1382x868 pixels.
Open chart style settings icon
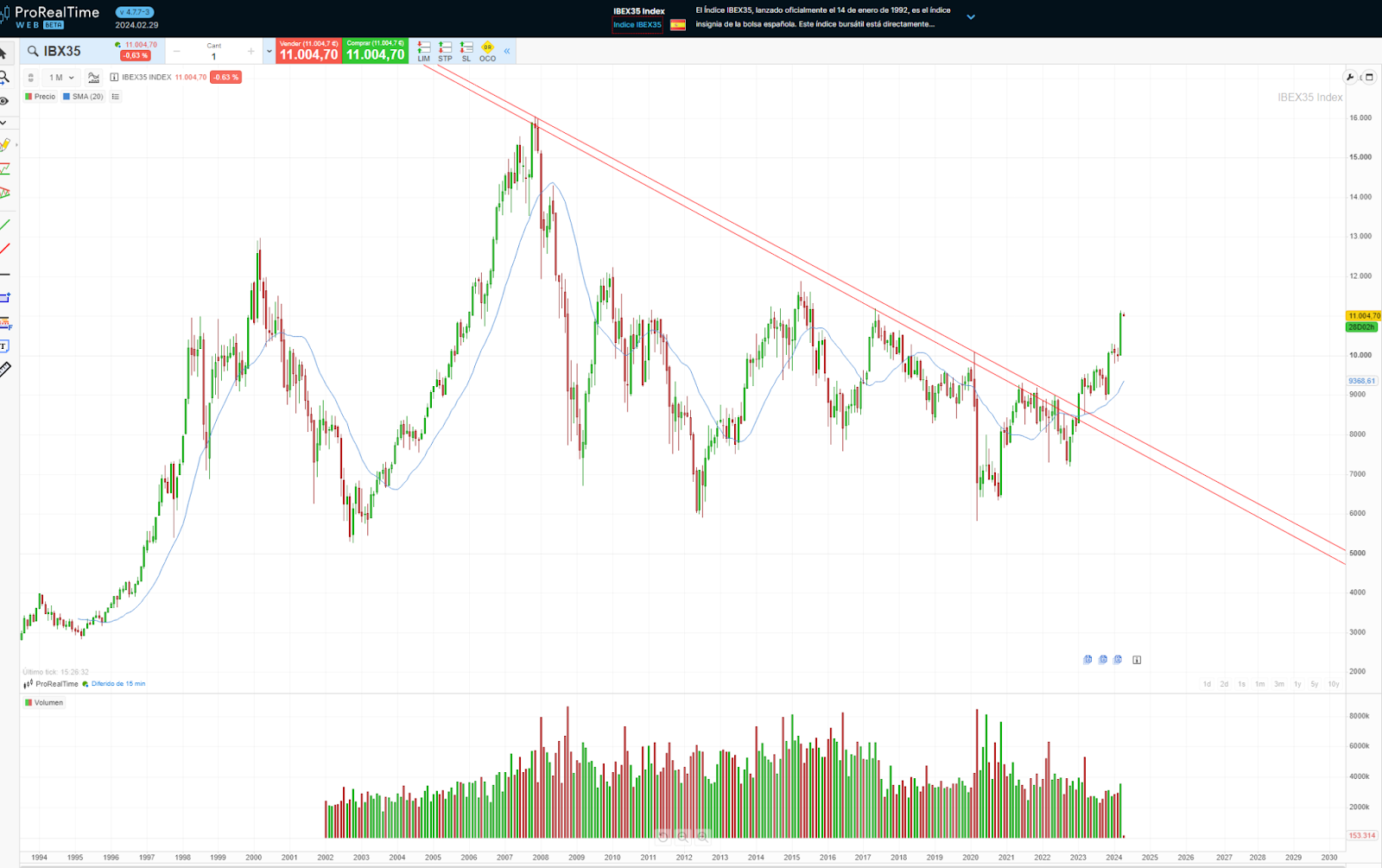tap(94, 78)
